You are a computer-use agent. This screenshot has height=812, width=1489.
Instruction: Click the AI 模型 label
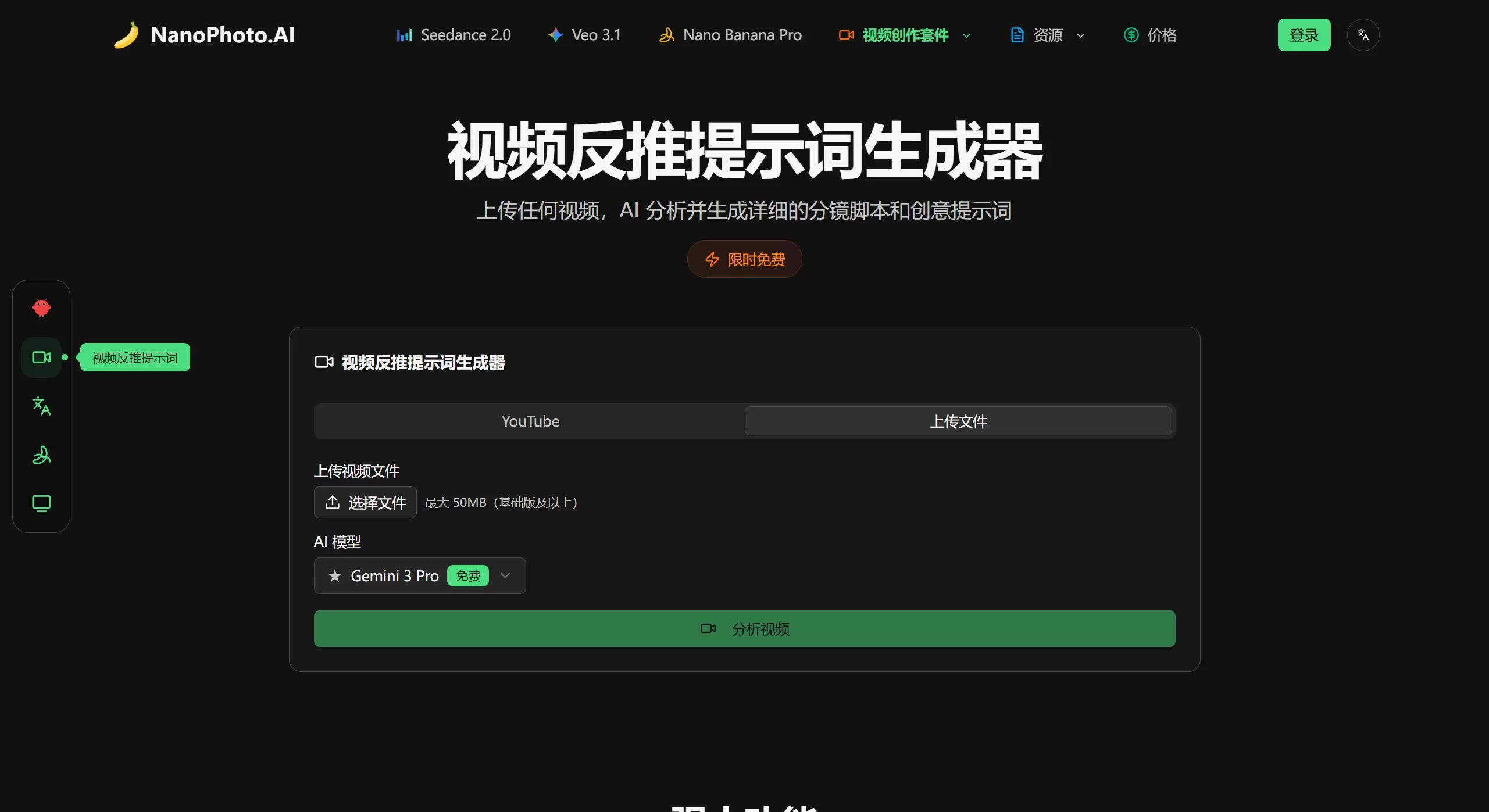(x=337, y=542)
